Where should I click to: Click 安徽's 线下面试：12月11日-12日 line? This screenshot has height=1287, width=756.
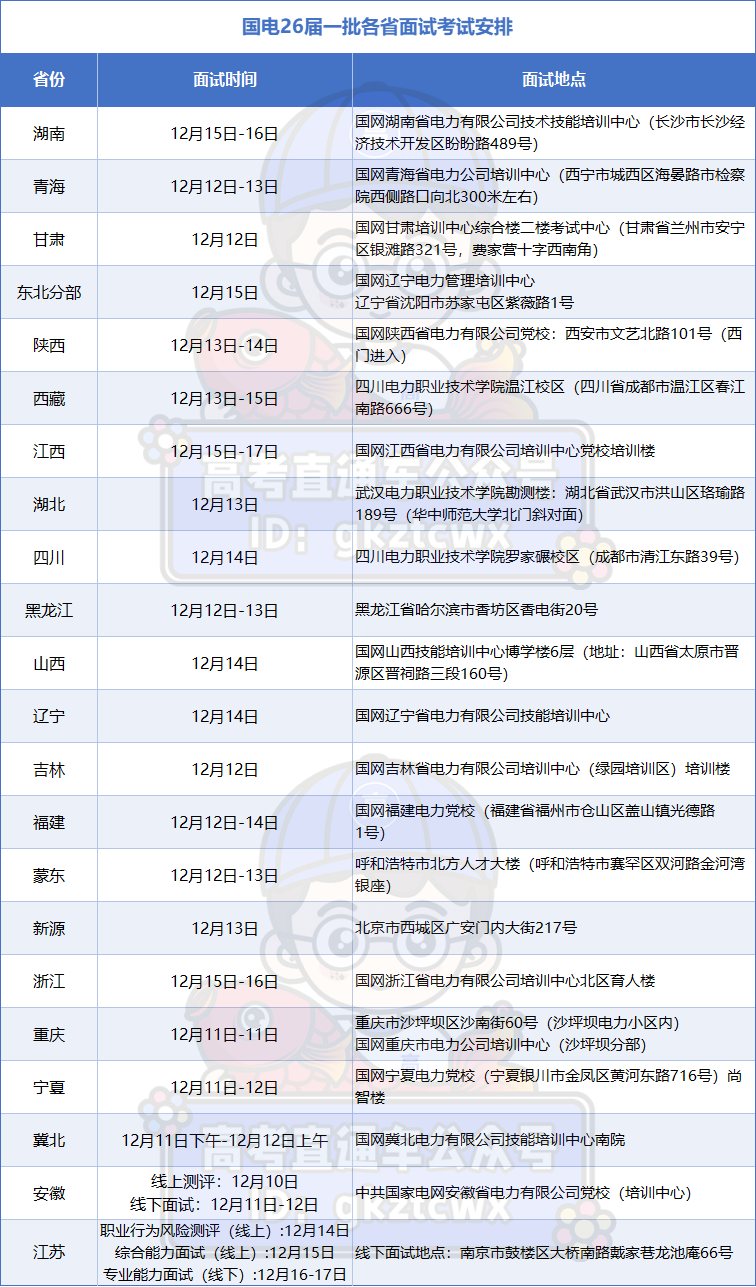tap(225, 1203)
